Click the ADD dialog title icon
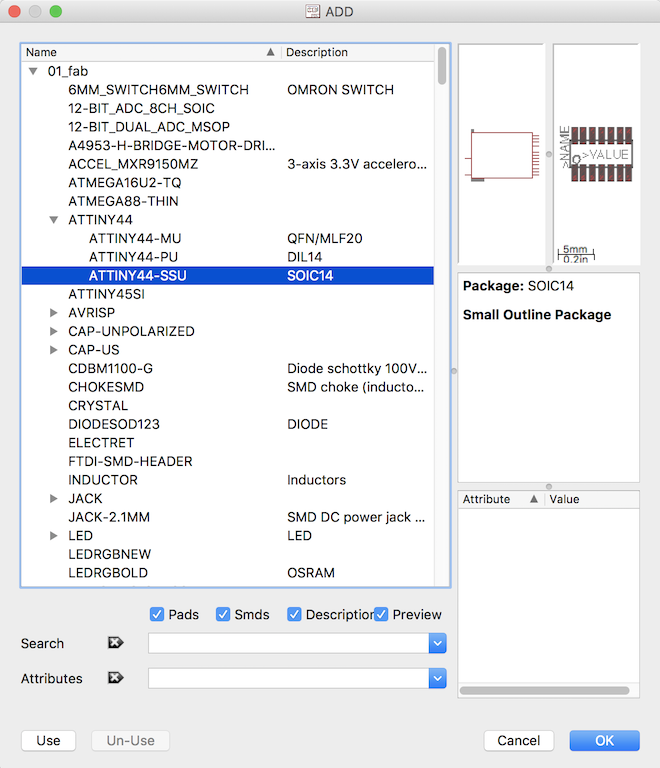660x768 pixels. [312, 11]
